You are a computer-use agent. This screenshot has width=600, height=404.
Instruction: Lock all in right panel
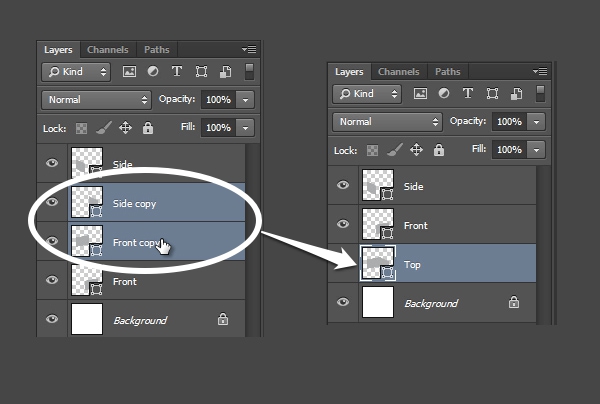[x=439, y=150]
